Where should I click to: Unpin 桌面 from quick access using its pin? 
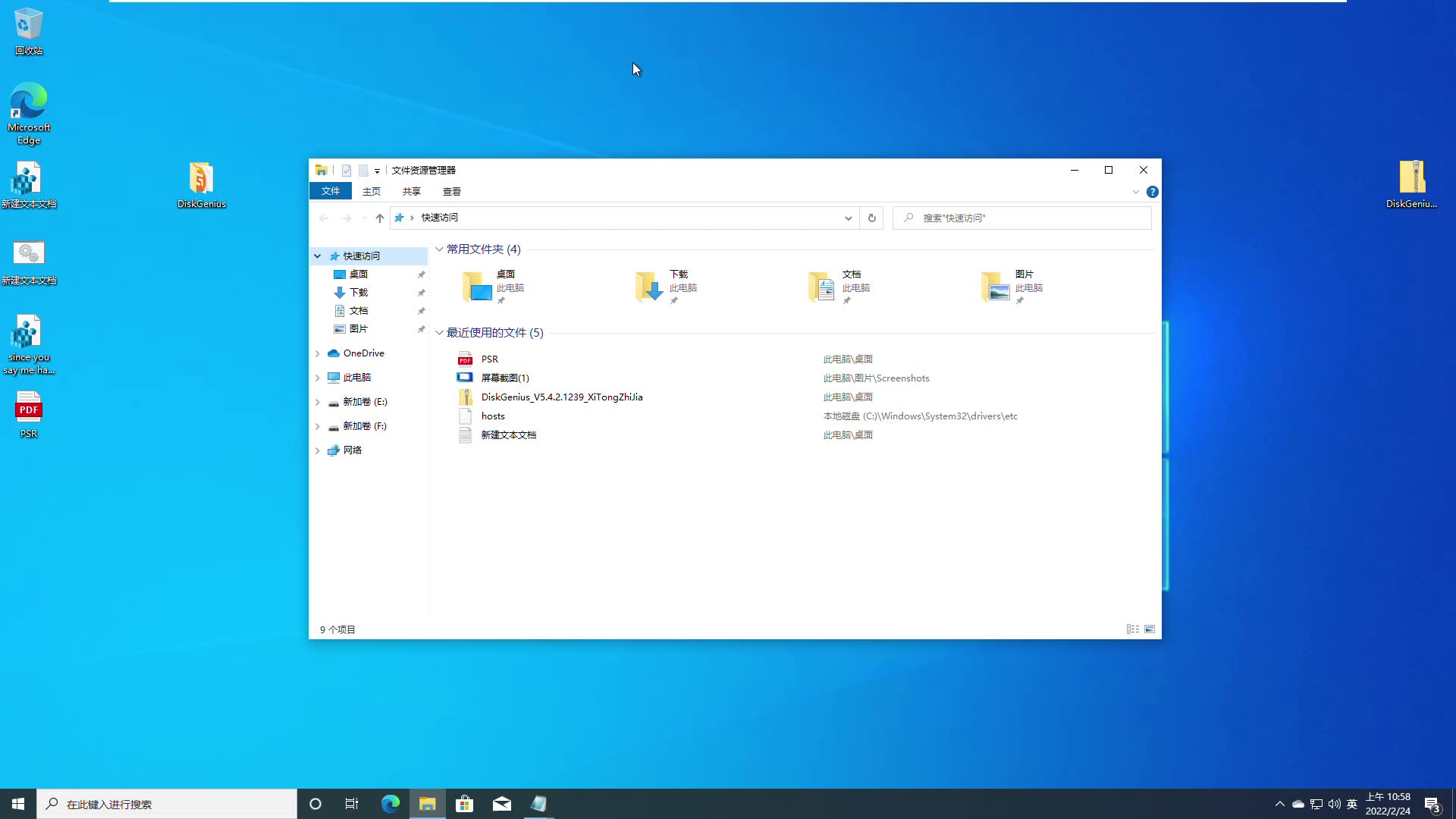coord(421,274)
